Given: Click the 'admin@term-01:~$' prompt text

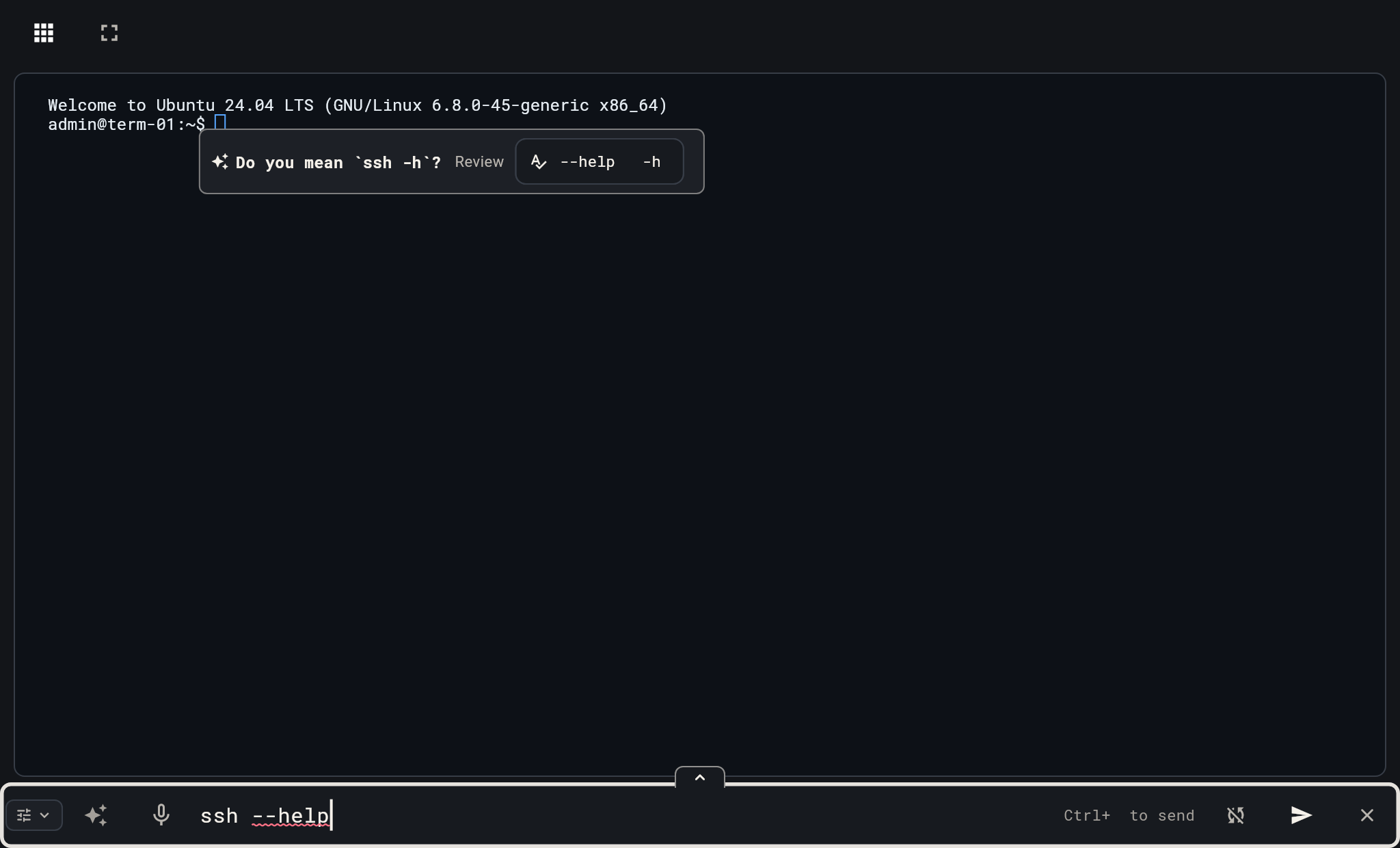Looking at the screenshot, I should [126, 124].
